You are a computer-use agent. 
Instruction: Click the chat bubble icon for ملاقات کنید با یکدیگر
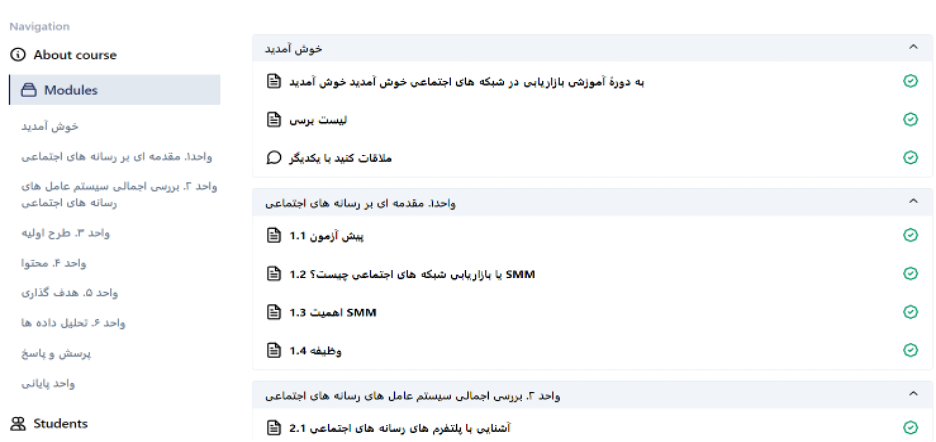point(273,158)
